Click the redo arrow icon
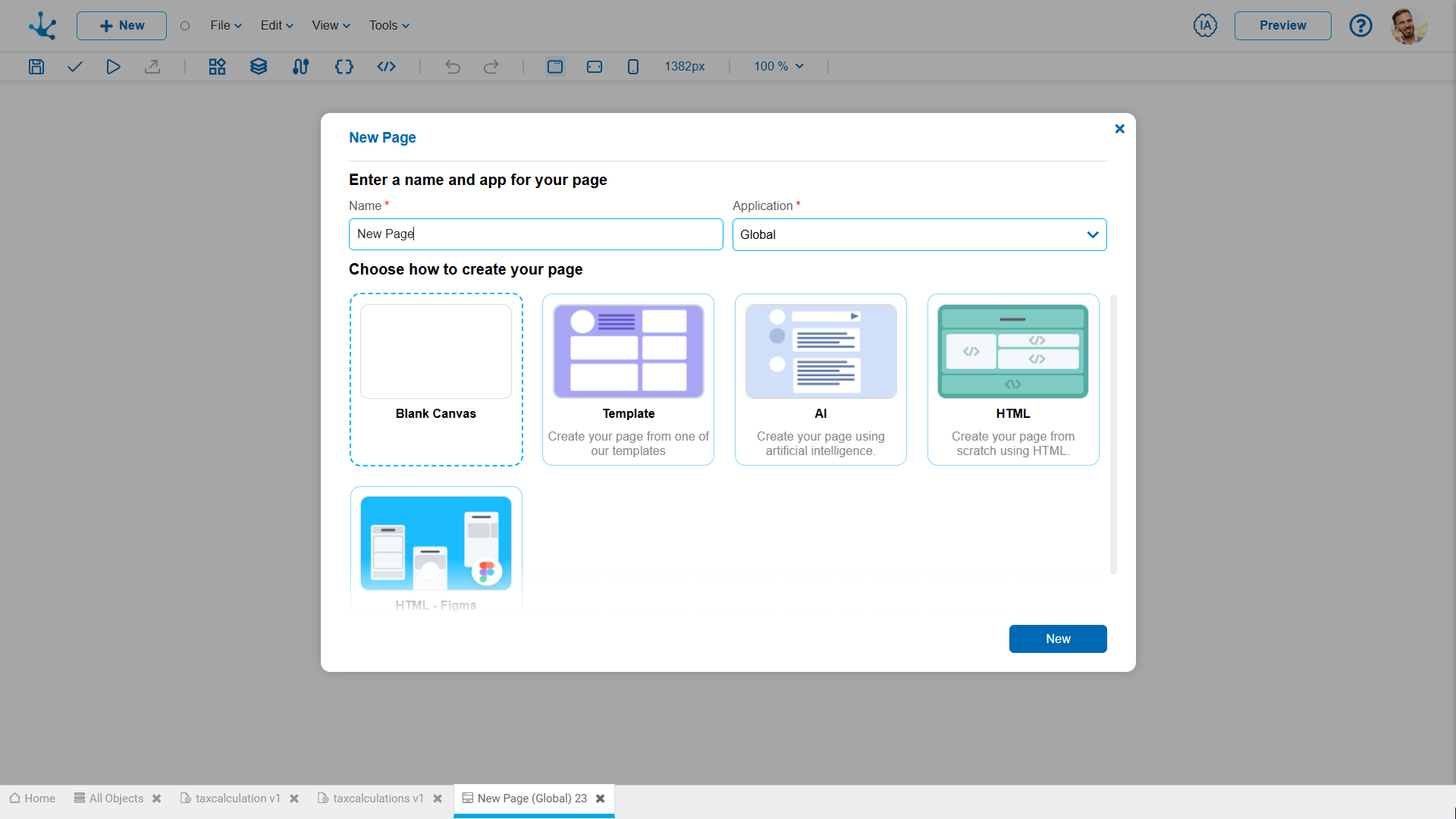Image resolution: width=1456 pixels, height=819 pixels. click(x=491, y=66)
